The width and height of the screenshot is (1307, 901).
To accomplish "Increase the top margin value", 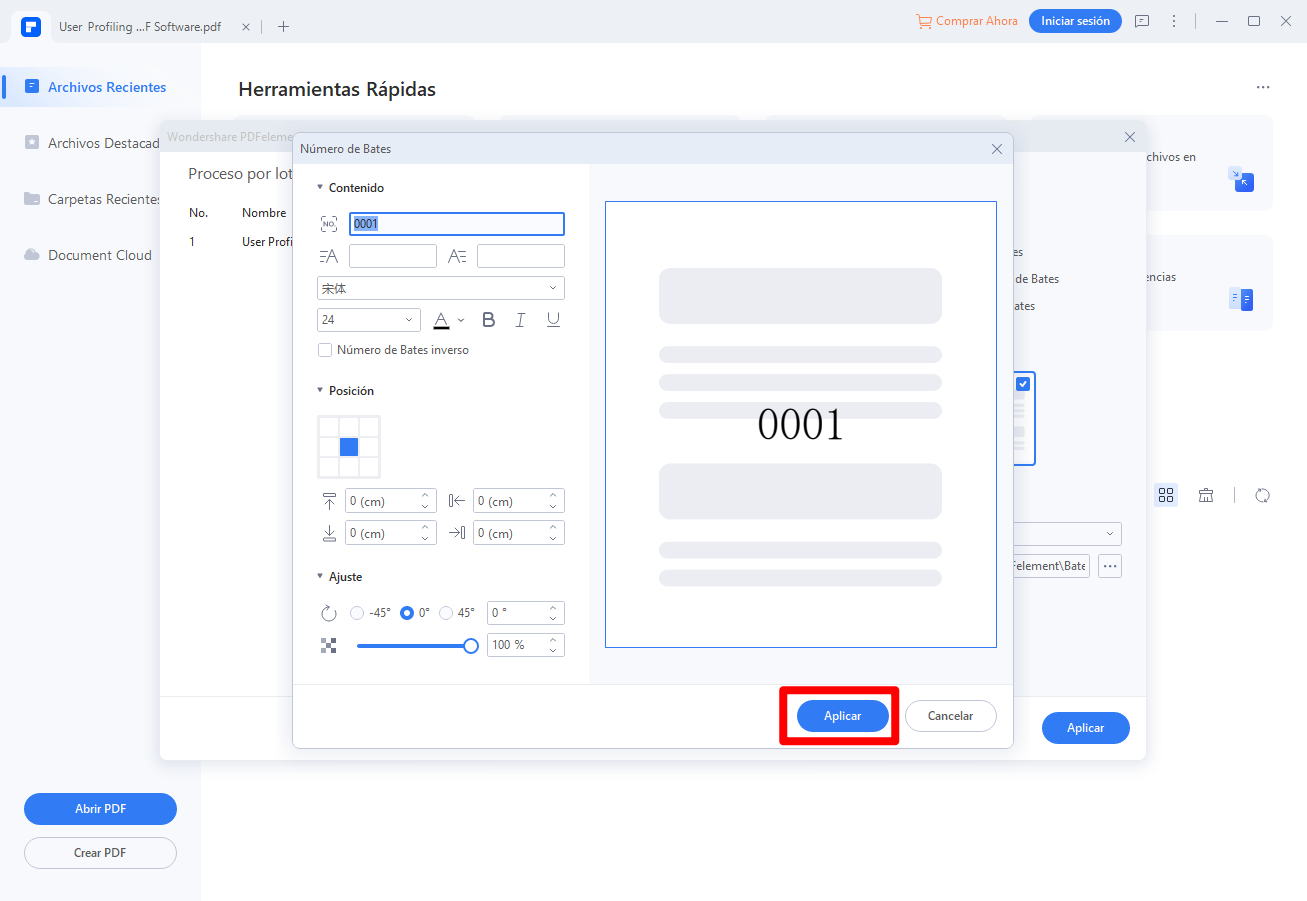I will click(425, 495).
